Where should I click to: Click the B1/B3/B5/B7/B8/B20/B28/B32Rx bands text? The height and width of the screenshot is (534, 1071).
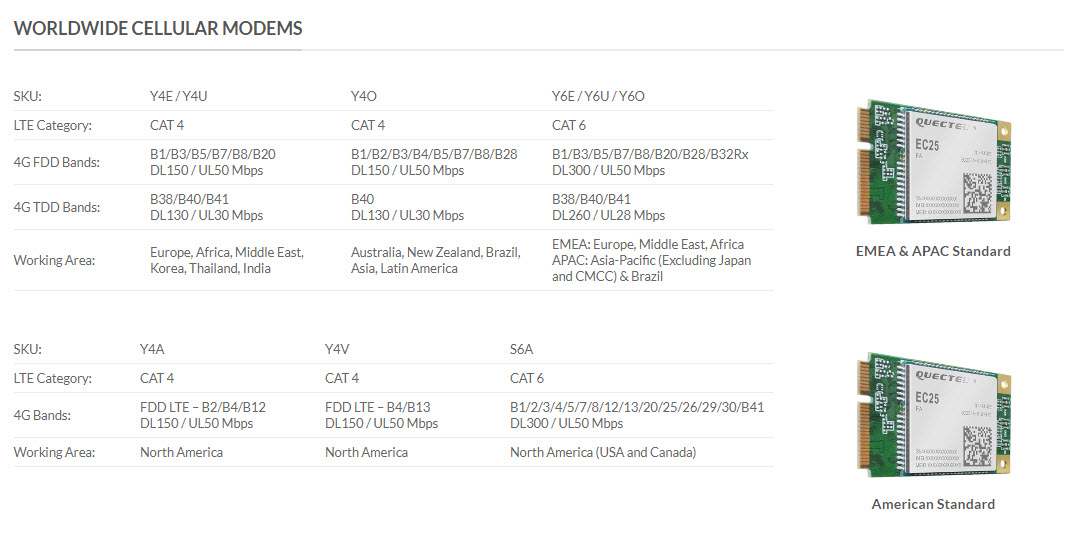[x=650, y=154]
